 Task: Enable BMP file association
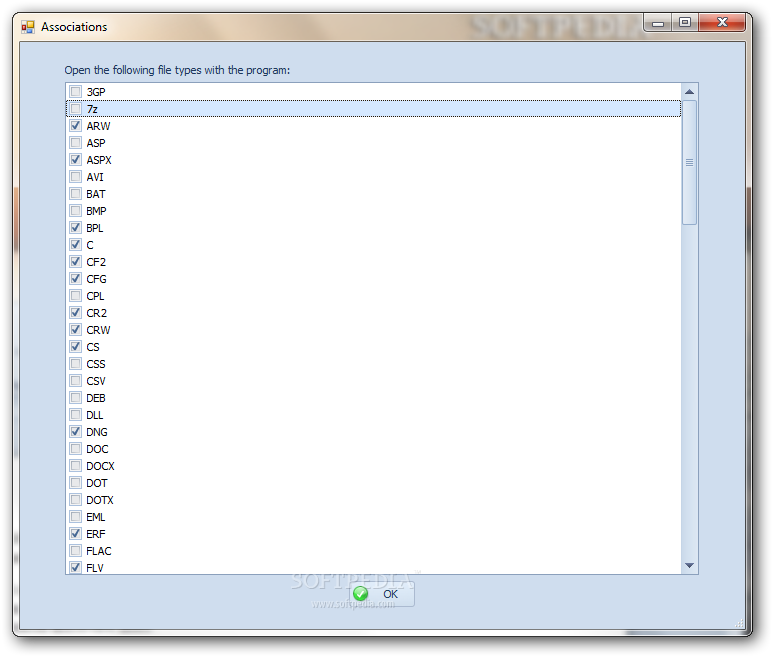point(75,210)
